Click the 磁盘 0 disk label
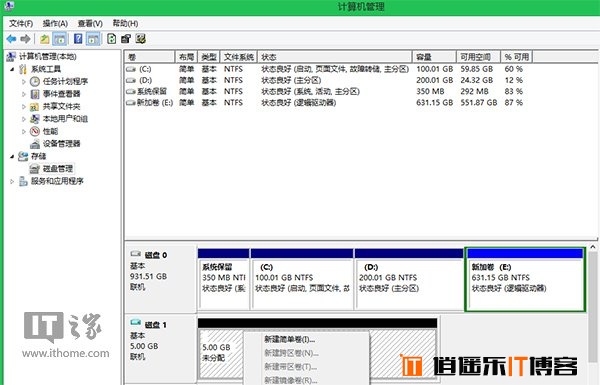Screen dimensions: 600x385 coord(156,255)
